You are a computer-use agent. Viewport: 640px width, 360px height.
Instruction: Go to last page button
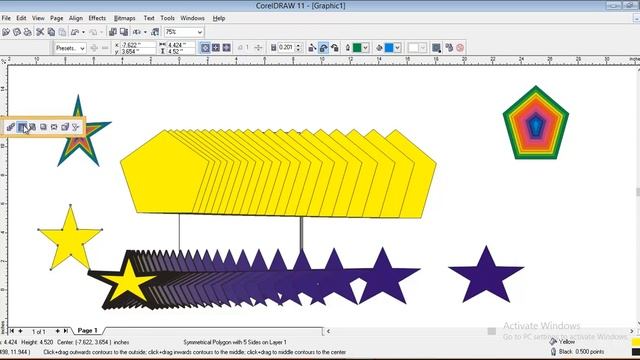click(66, 331)
